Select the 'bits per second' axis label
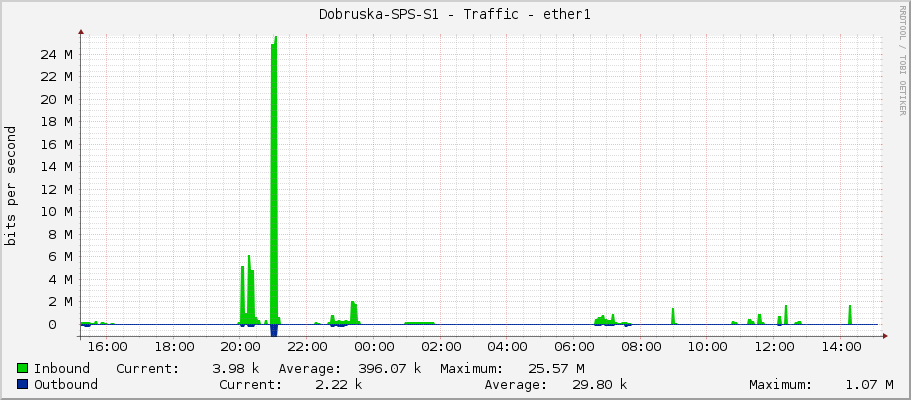The height and width of the screenshot is (400, 911). [x=10, y=186]
